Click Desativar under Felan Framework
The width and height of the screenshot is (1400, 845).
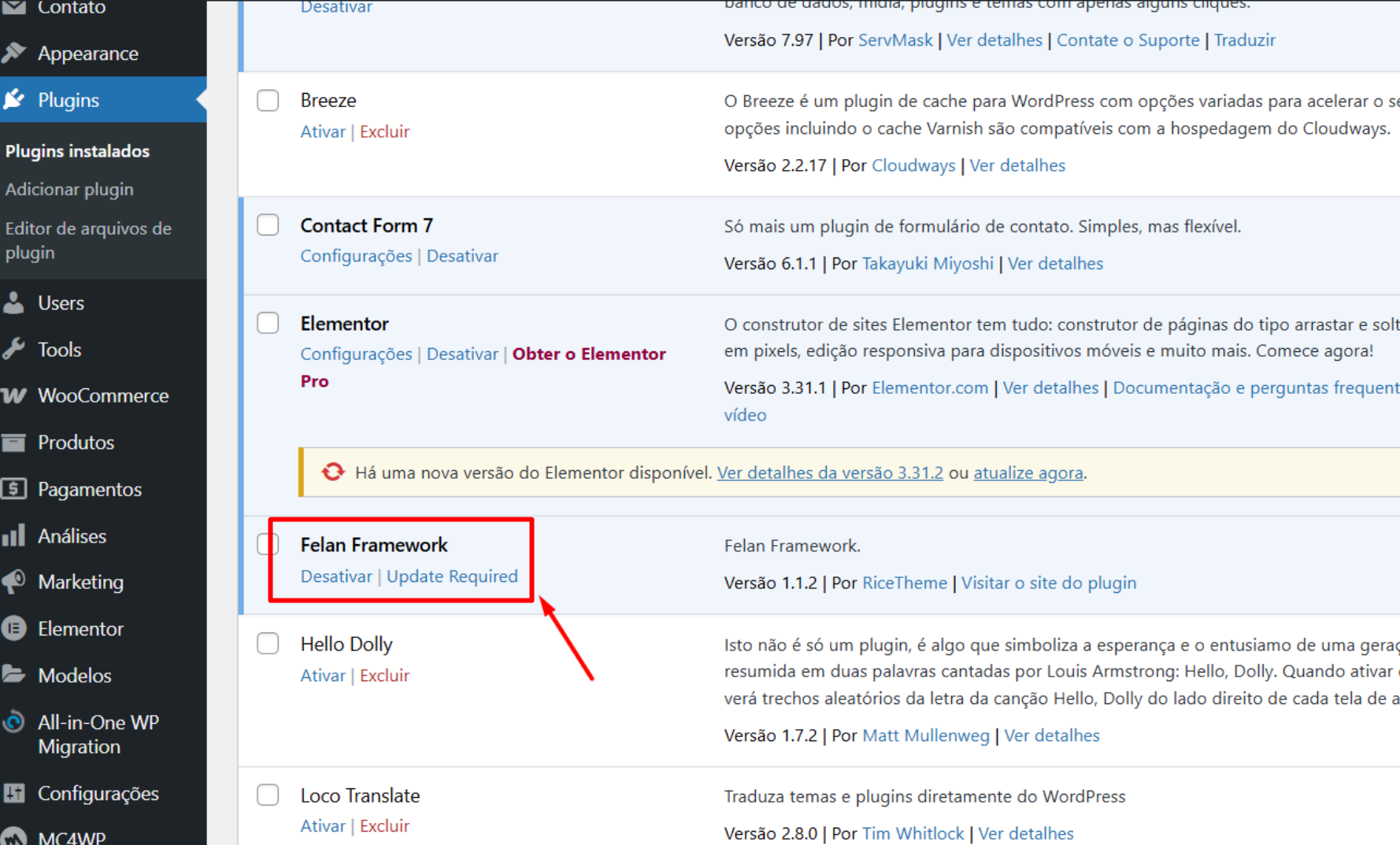pos(336,576)
